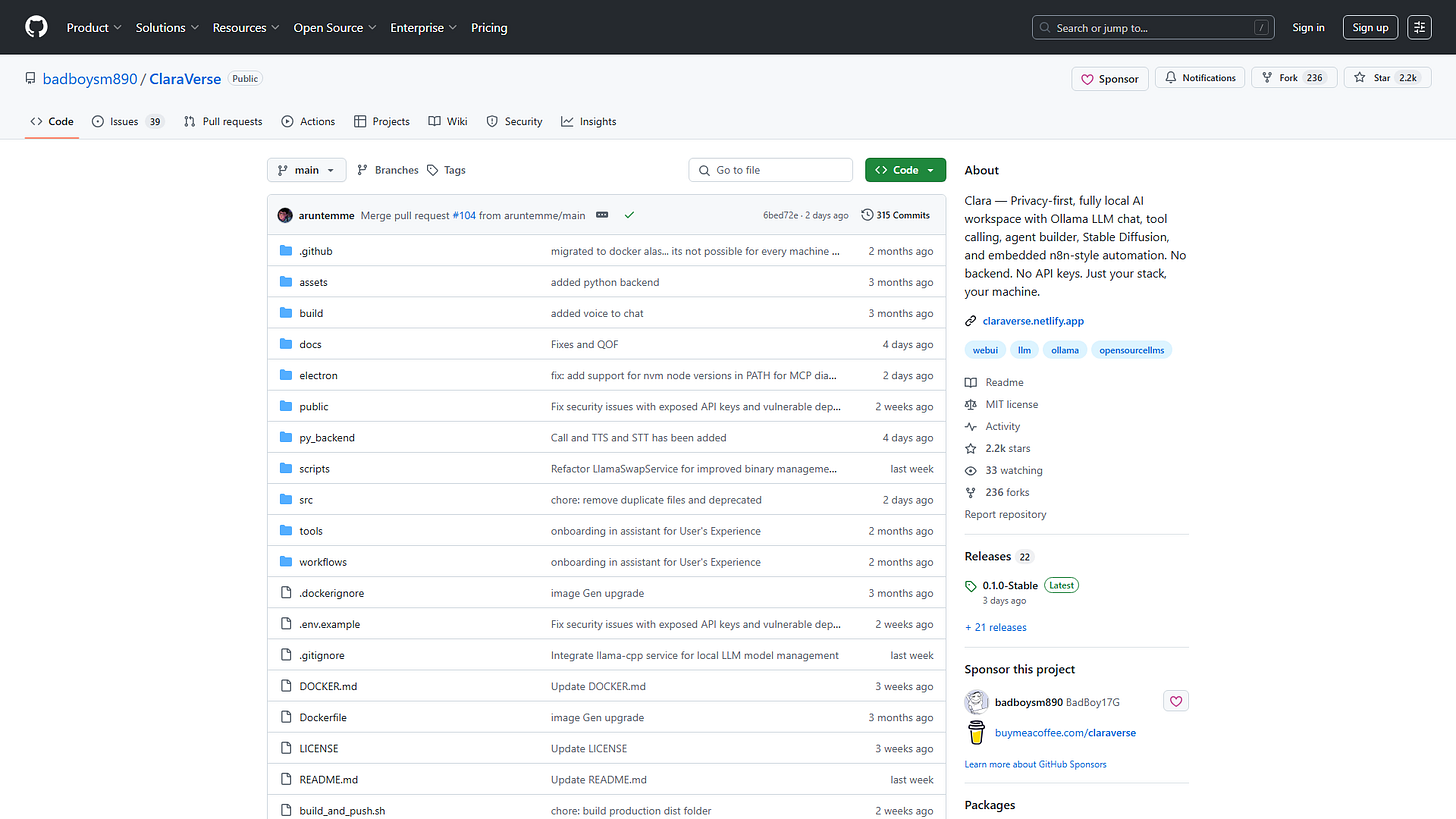Switch to the Pull requests tab
This screenshot has width=1456, height=819.
coord(223,121)
